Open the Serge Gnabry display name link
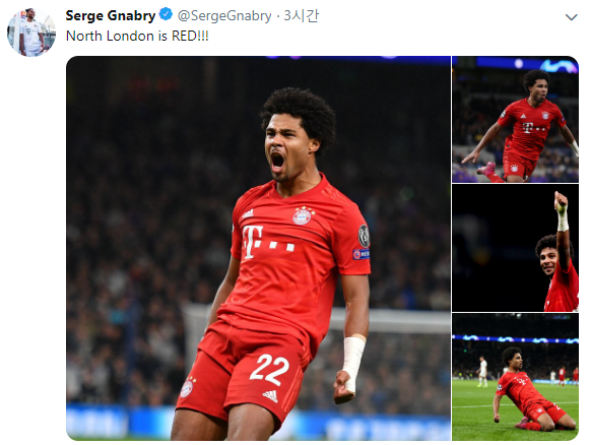 click(110, 16)
